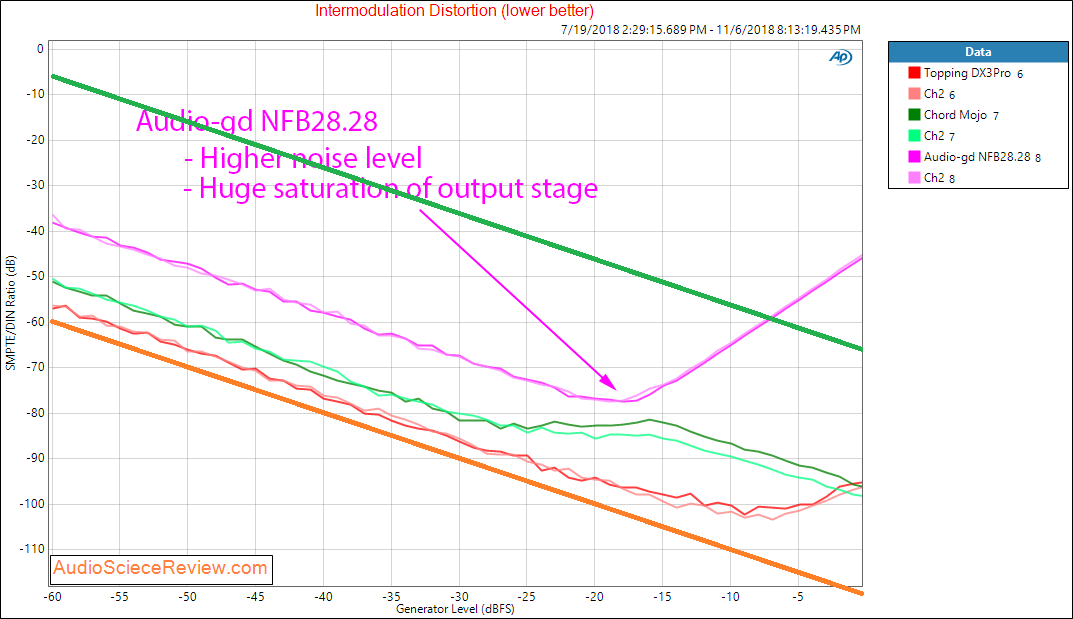
Task: Click the measurement timestamp text
Action: click(711, 29)
